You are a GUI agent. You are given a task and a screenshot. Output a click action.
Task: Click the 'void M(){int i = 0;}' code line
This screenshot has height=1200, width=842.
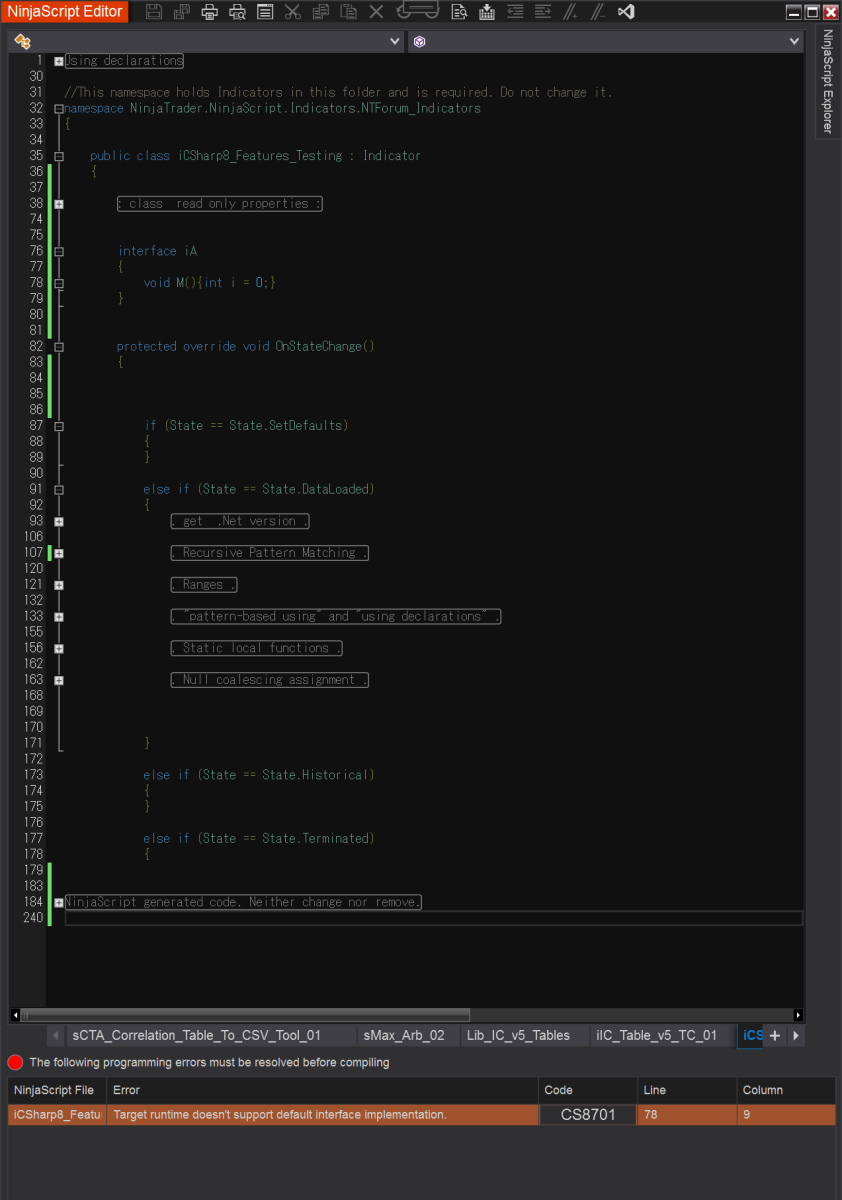tap(209, 283)
